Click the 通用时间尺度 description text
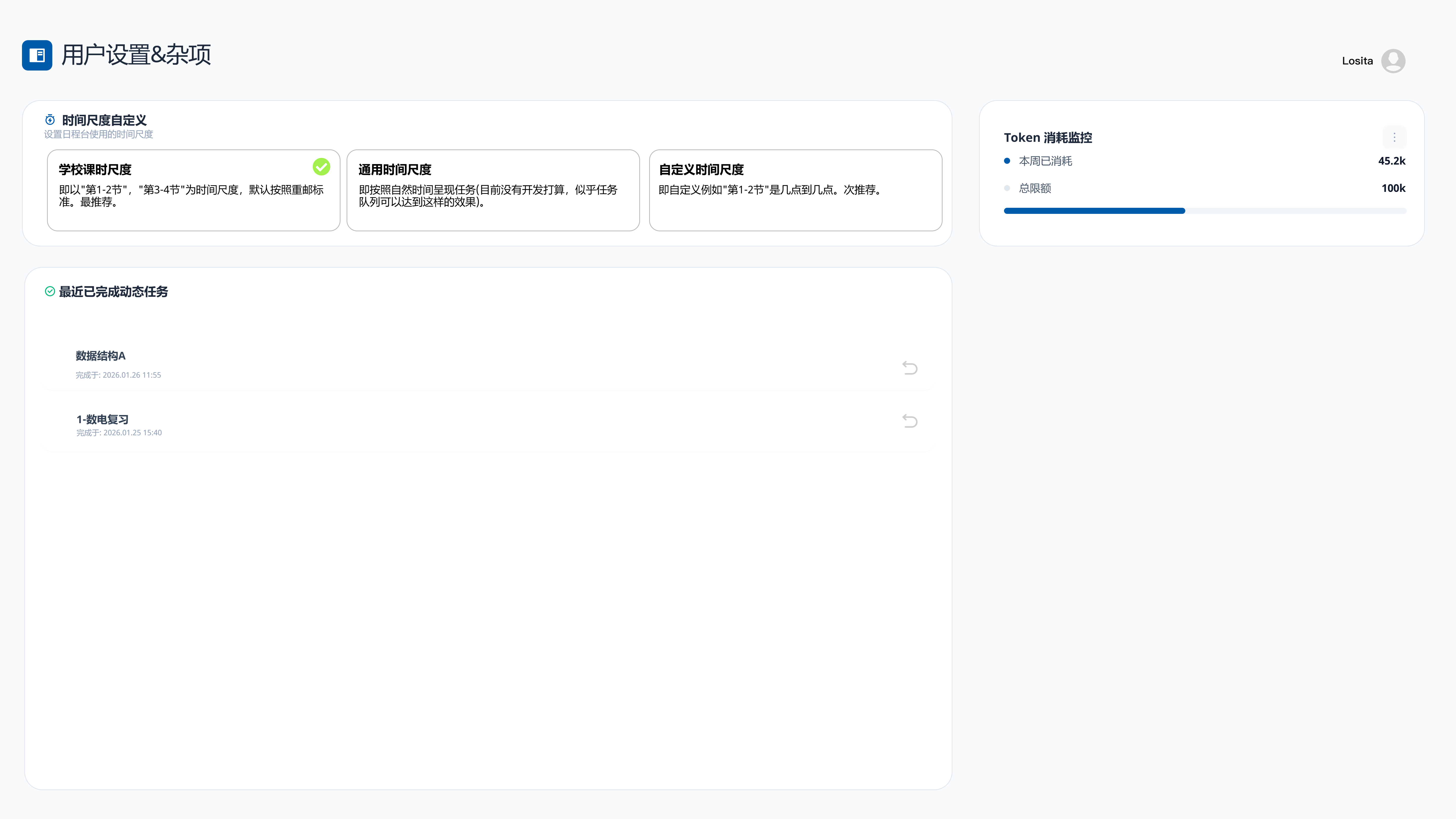Image resolution: width=1456 pixels, height=819 pixels. coord(488,196)
